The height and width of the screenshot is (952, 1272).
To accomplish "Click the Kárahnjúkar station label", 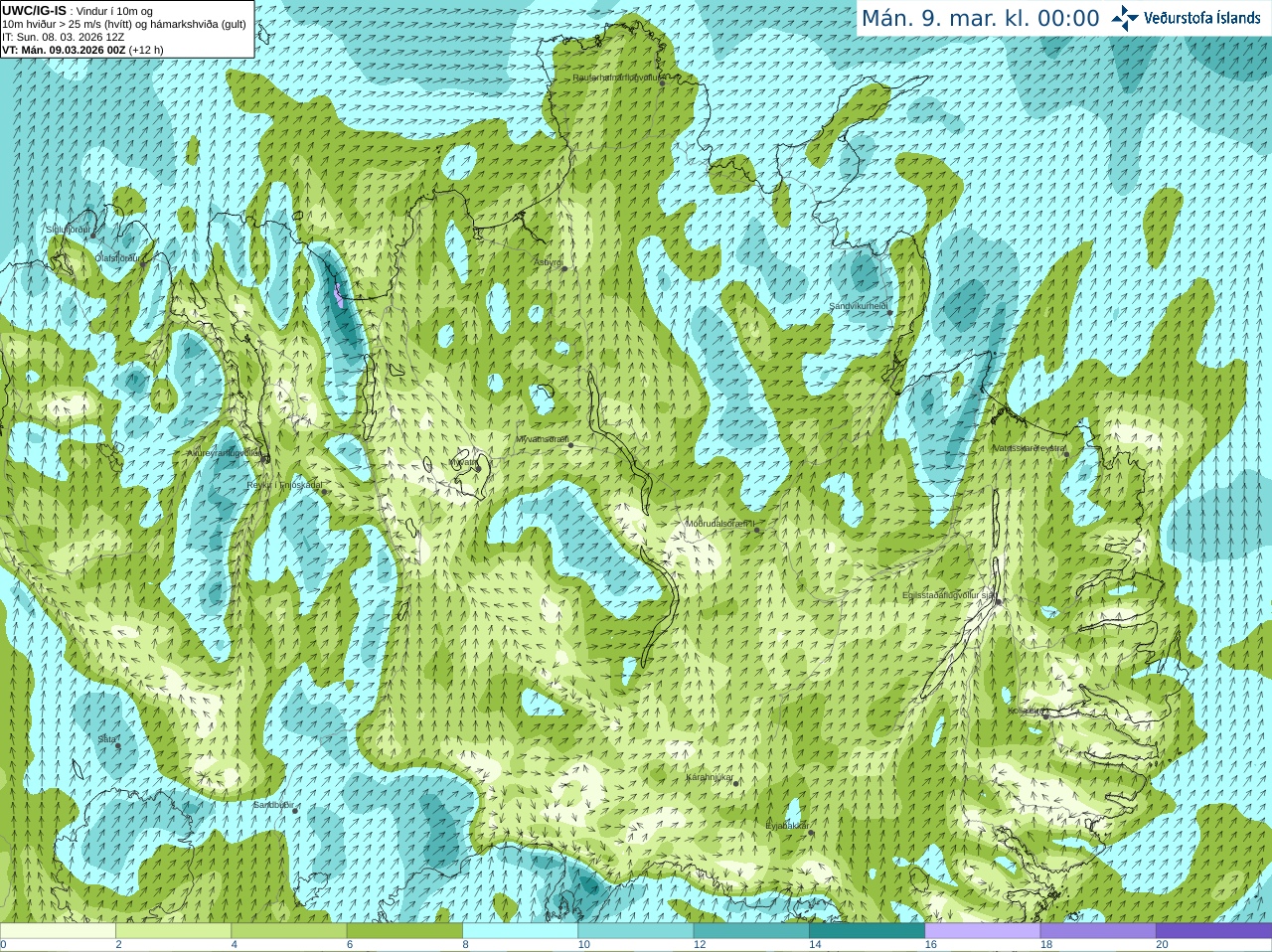I will click(x=710, y=777).
